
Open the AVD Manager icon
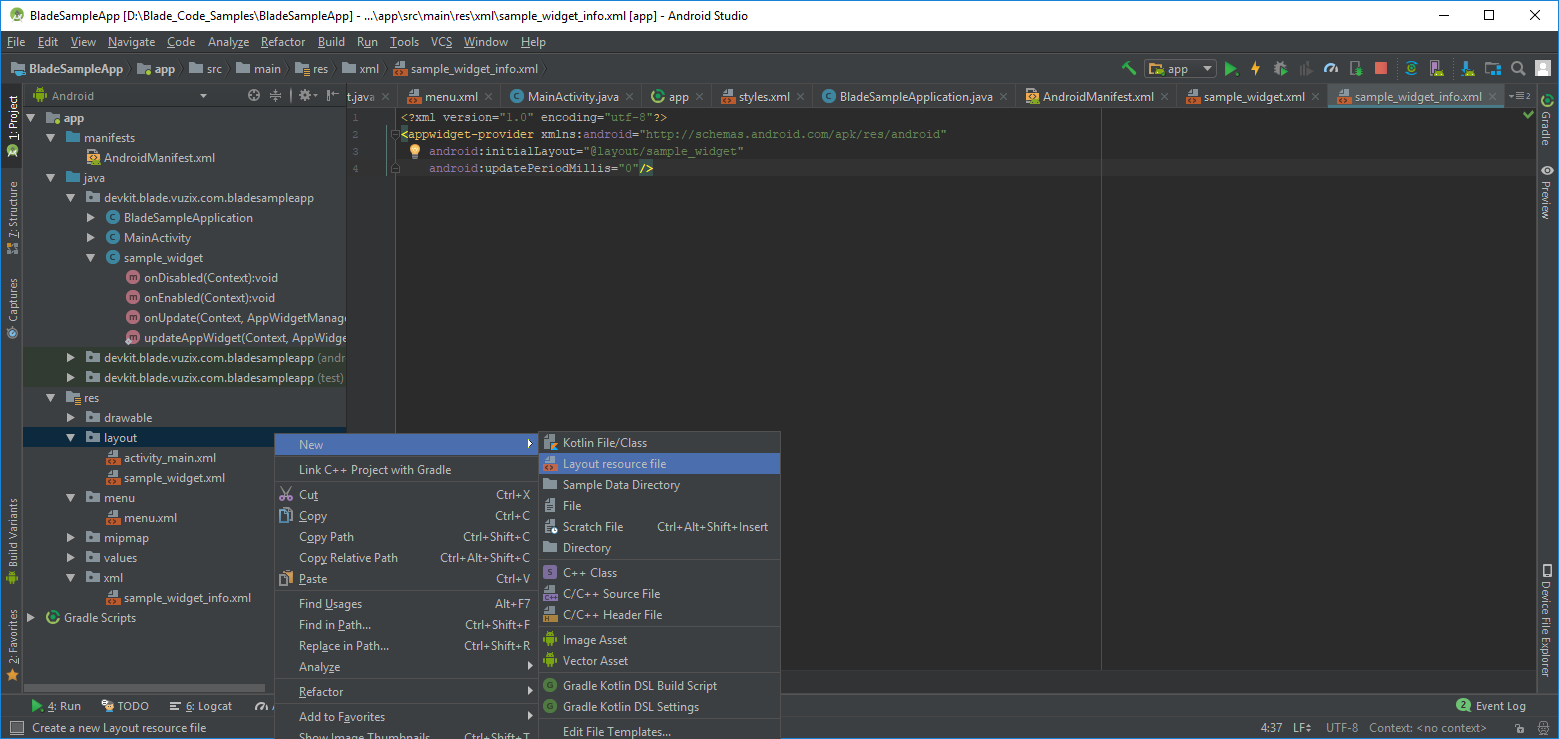[1436, 68]
